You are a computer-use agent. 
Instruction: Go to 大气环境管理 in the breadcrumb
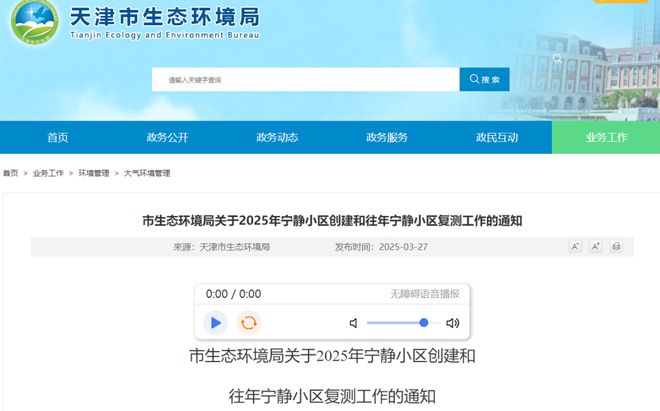point(147,173)
